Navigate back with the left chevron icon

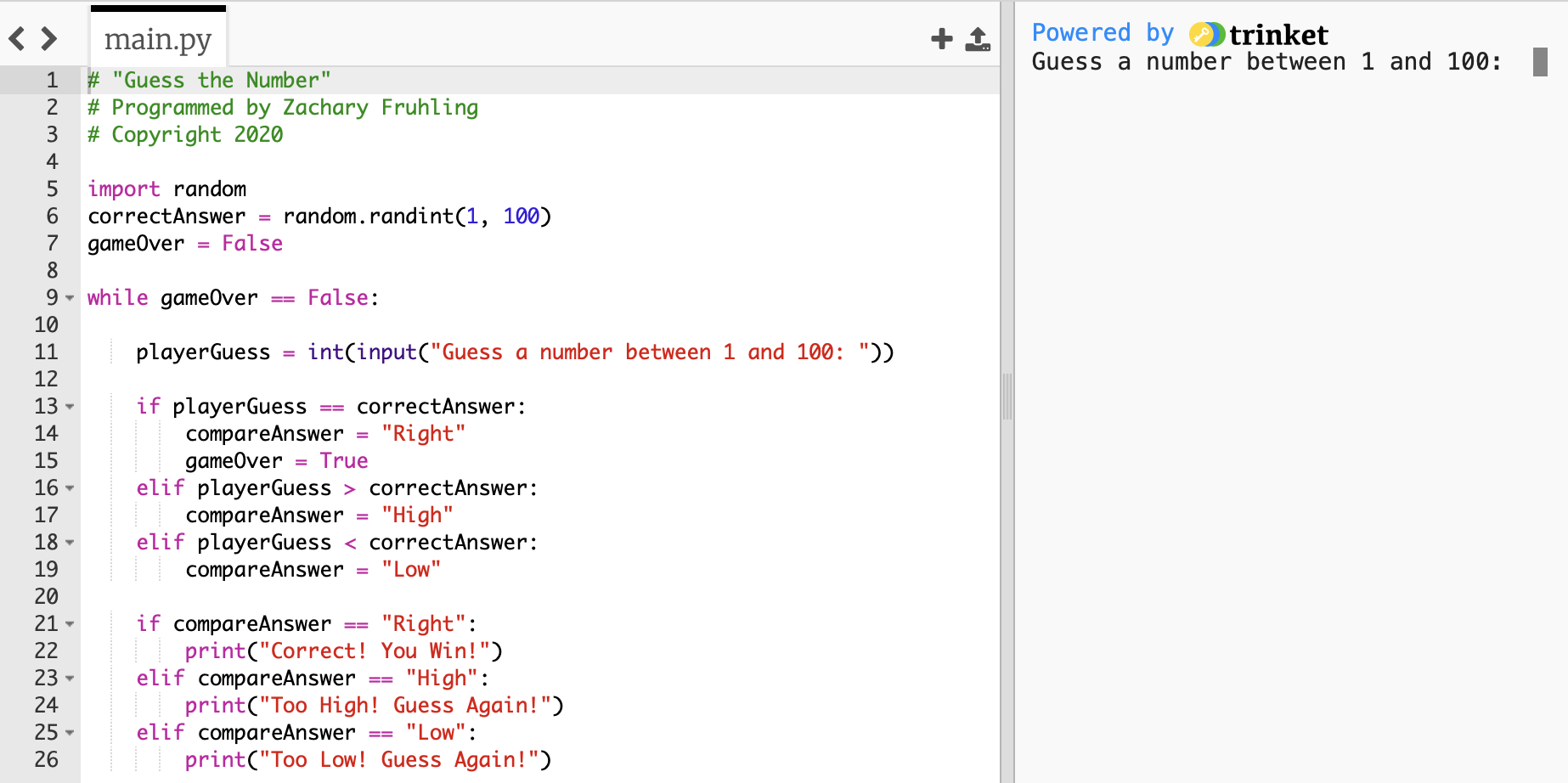click(14, 38)
